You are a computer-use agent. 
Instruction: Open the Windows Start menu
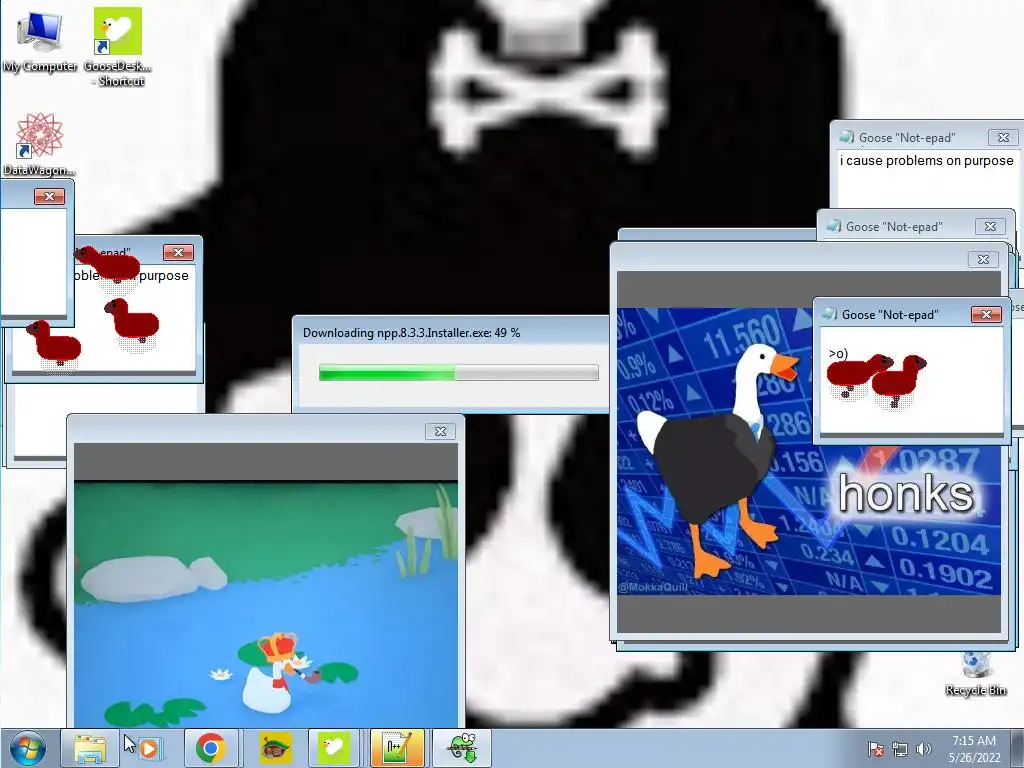click(28, 748)
